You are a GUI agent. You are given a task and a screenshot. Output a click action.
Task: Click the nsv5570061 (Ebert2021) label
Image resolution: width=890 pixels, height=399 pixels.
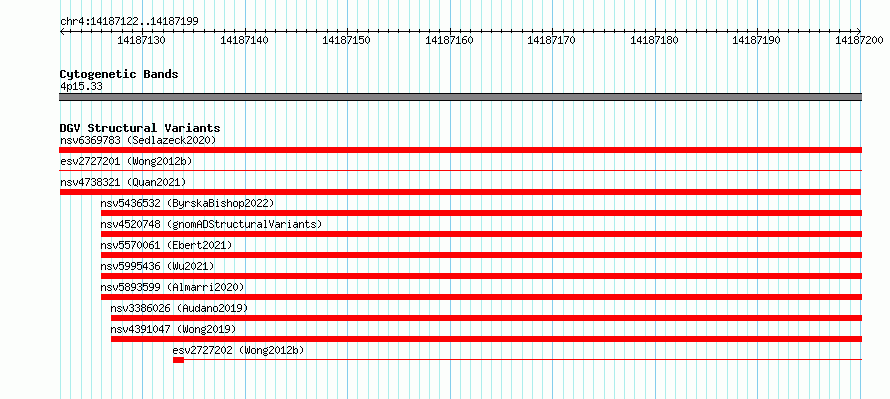pos(166,245)
